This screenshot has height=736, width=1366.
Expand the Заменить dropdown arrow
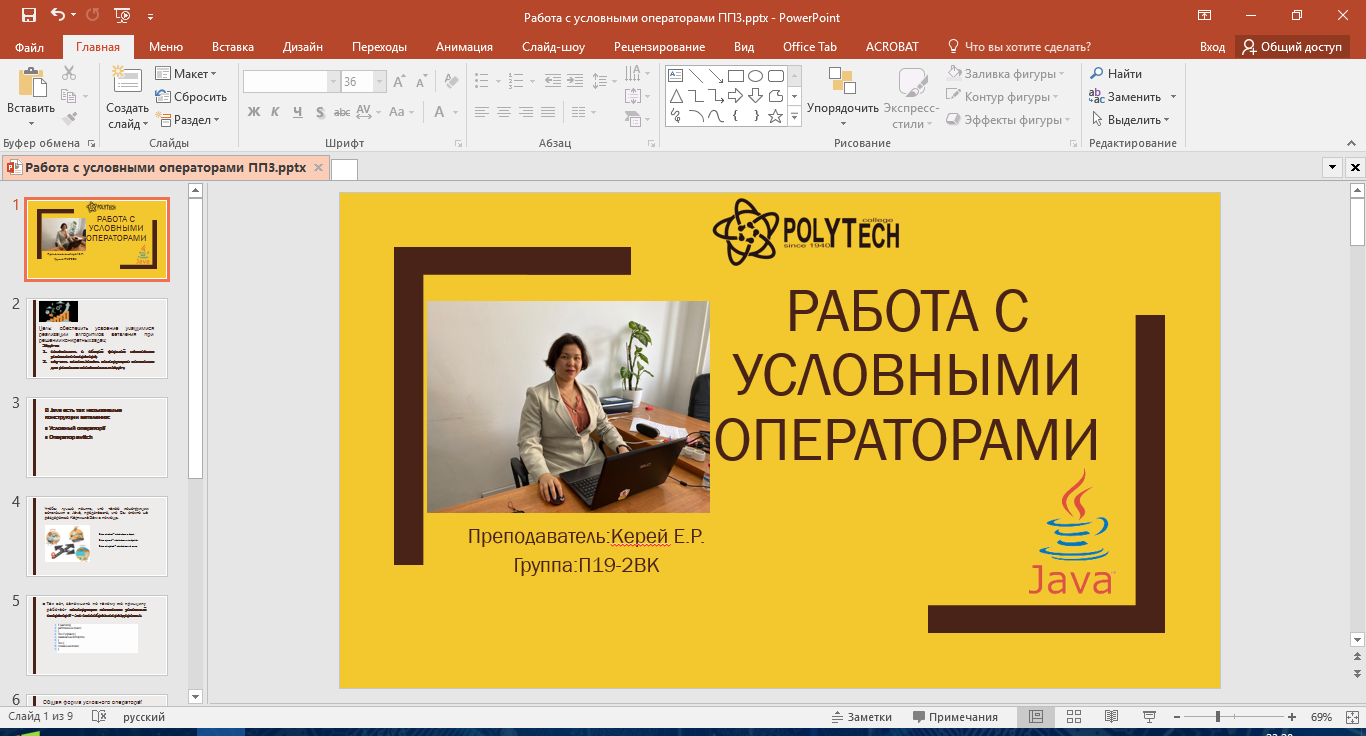click(1173, 97)
